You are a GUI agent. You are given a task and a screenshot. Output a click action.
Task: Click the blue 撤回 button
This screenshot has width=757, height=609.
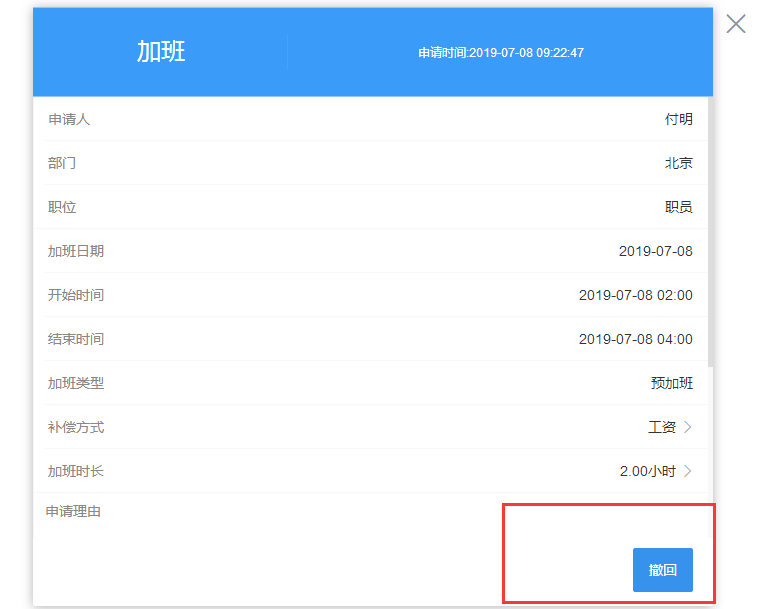point(662,570)
